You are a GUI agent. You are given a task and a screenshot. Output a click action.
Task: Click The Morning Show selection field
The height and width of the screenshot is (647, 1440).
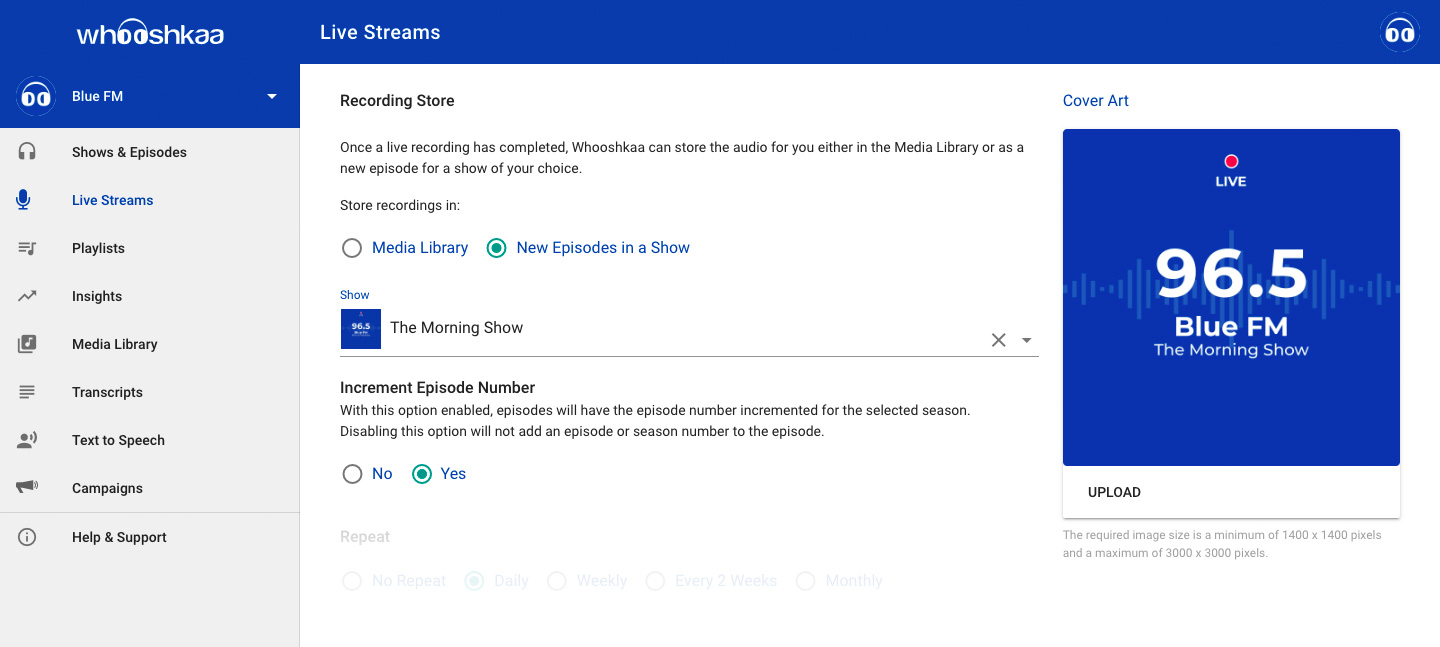pos(689,330)
